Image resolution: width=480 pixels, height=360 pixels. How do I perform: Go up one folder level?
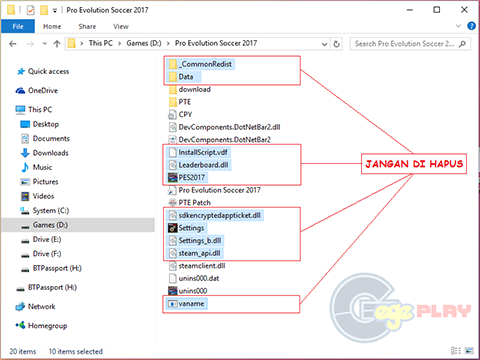(x=57, y=44)
